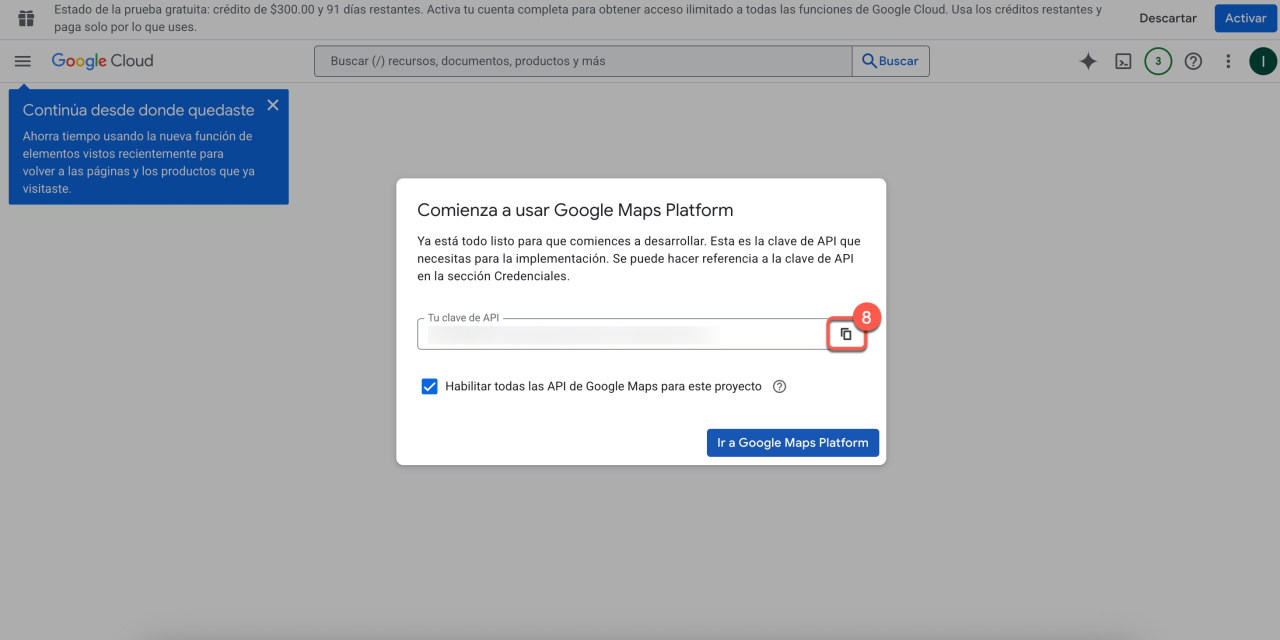1280x640 pixels.
Task: Click the red step 8 badge
Action: point(866,317)
